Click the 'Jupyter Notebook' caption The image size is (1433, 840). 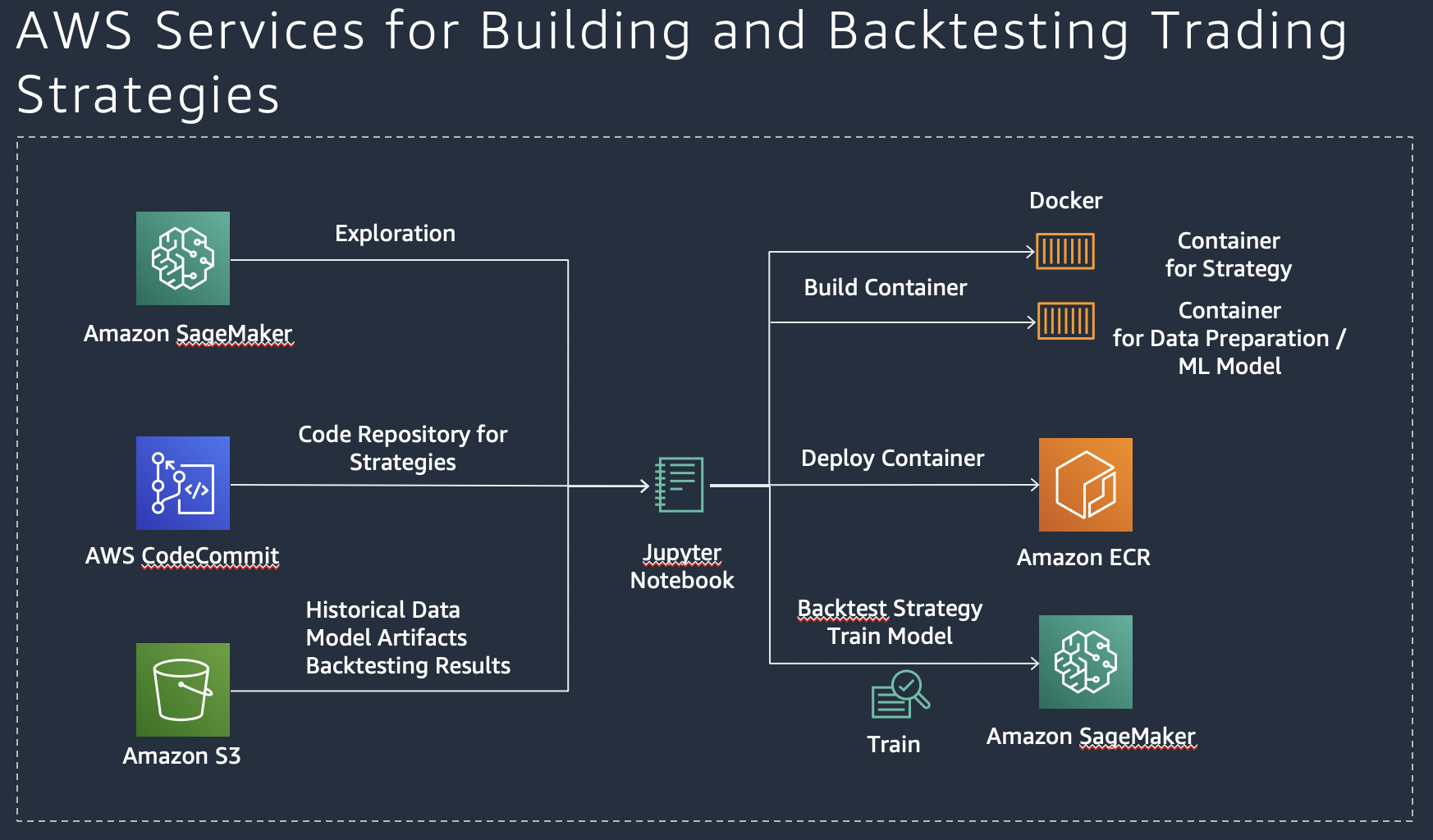(682, 566)
